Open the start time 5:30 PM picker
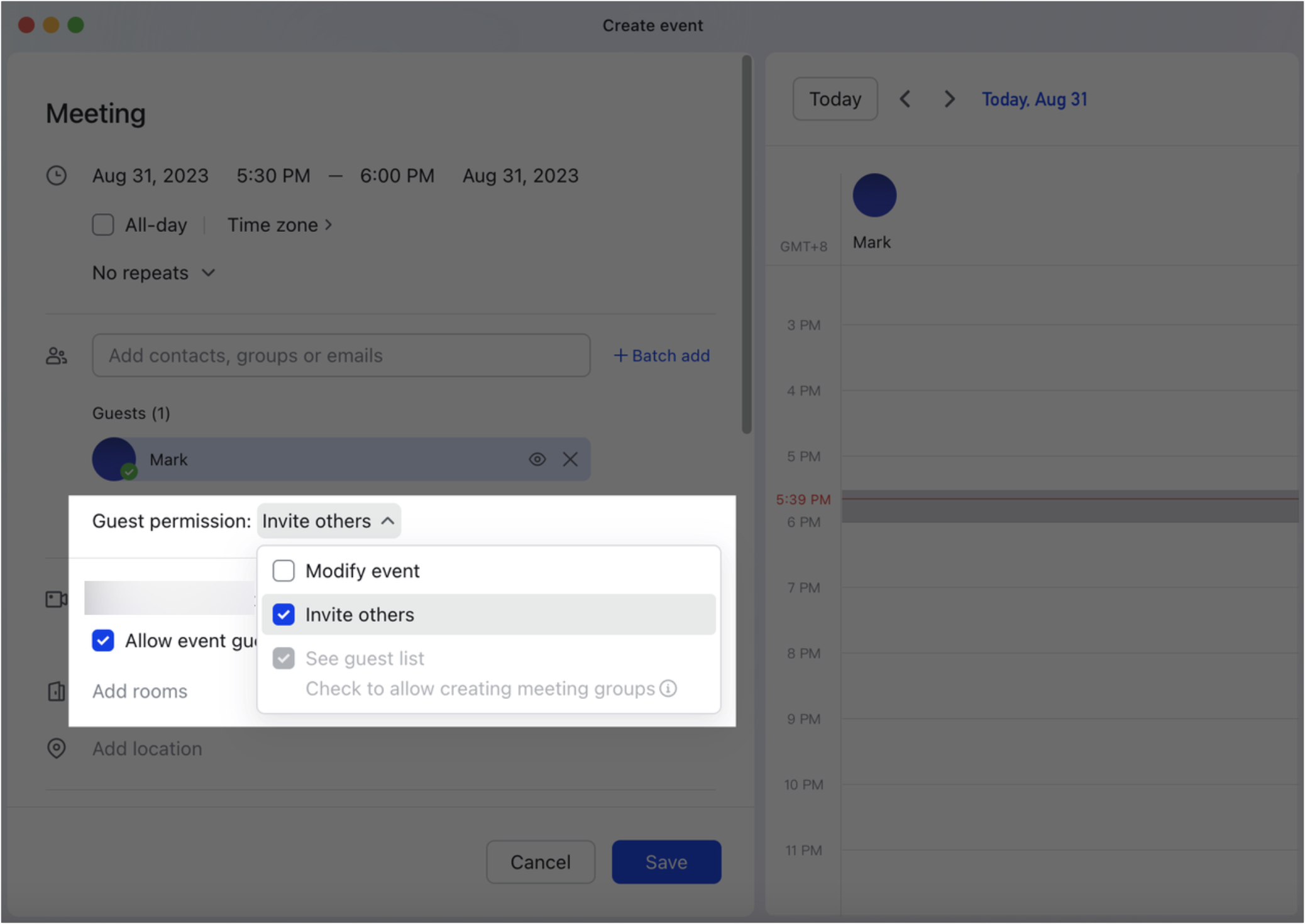 click(273, 175)
